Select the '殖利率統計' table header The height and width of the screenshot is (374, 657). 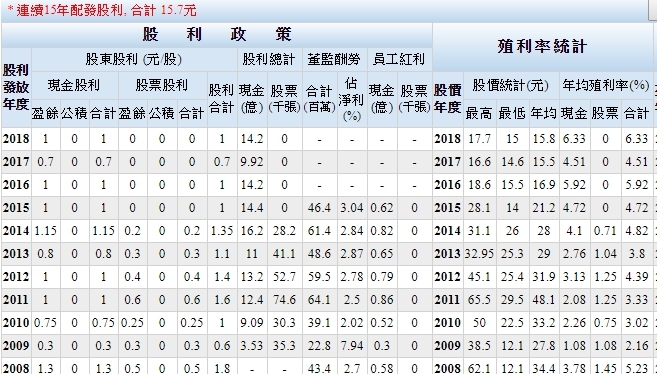pyautogui.click(x=542, y=46)
